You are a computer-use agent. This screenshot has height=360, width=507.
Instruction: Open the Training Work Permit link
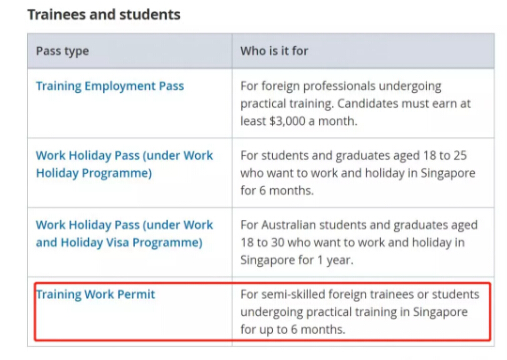95,294
